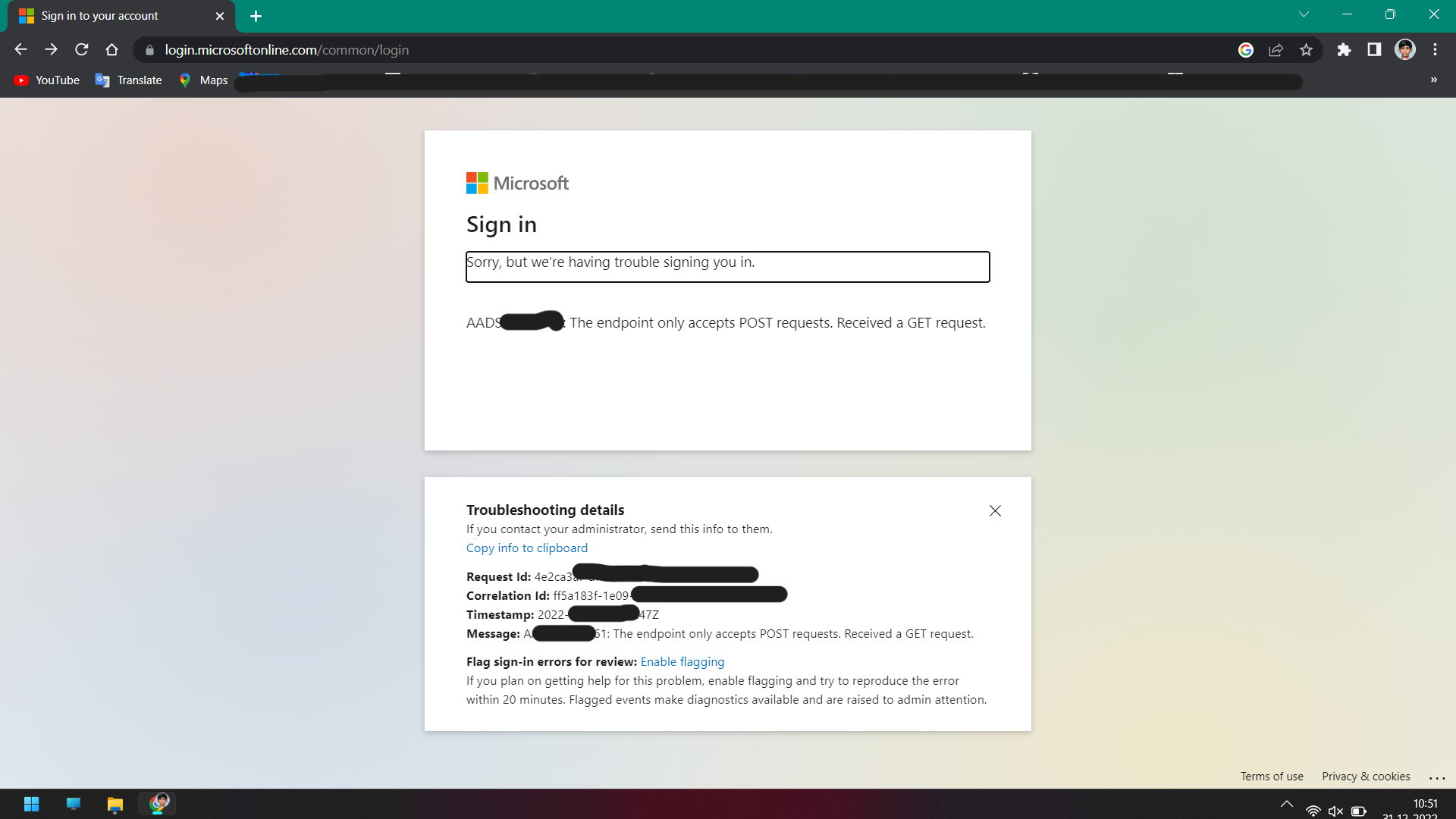Screen dimensions: 1456x819
Task: Show hidden system tray icons
Action: pos(1286,804)
